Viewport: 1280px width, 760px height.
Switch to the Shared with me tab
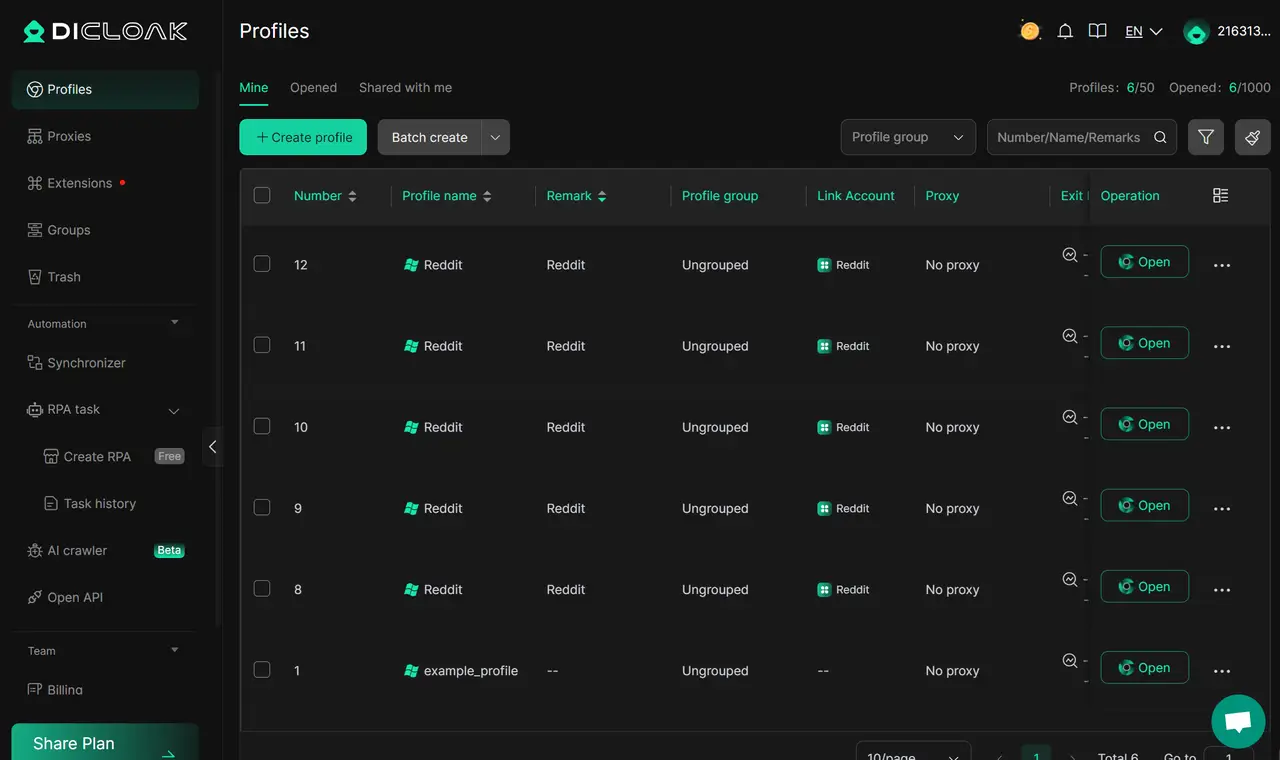[405, 88]
